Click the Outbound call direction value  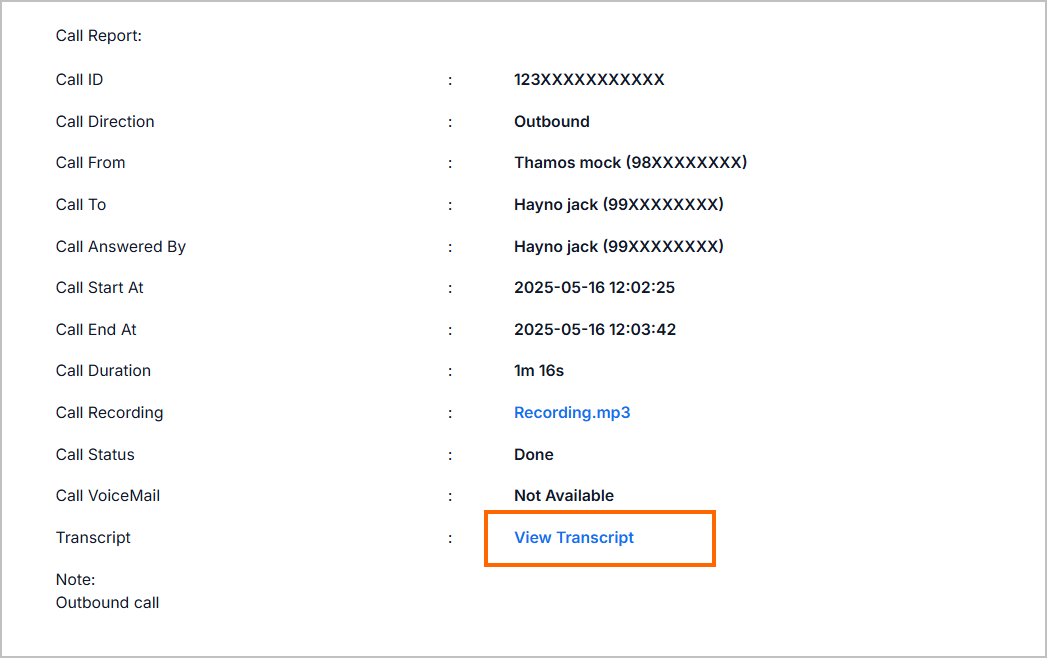point(552,122)
